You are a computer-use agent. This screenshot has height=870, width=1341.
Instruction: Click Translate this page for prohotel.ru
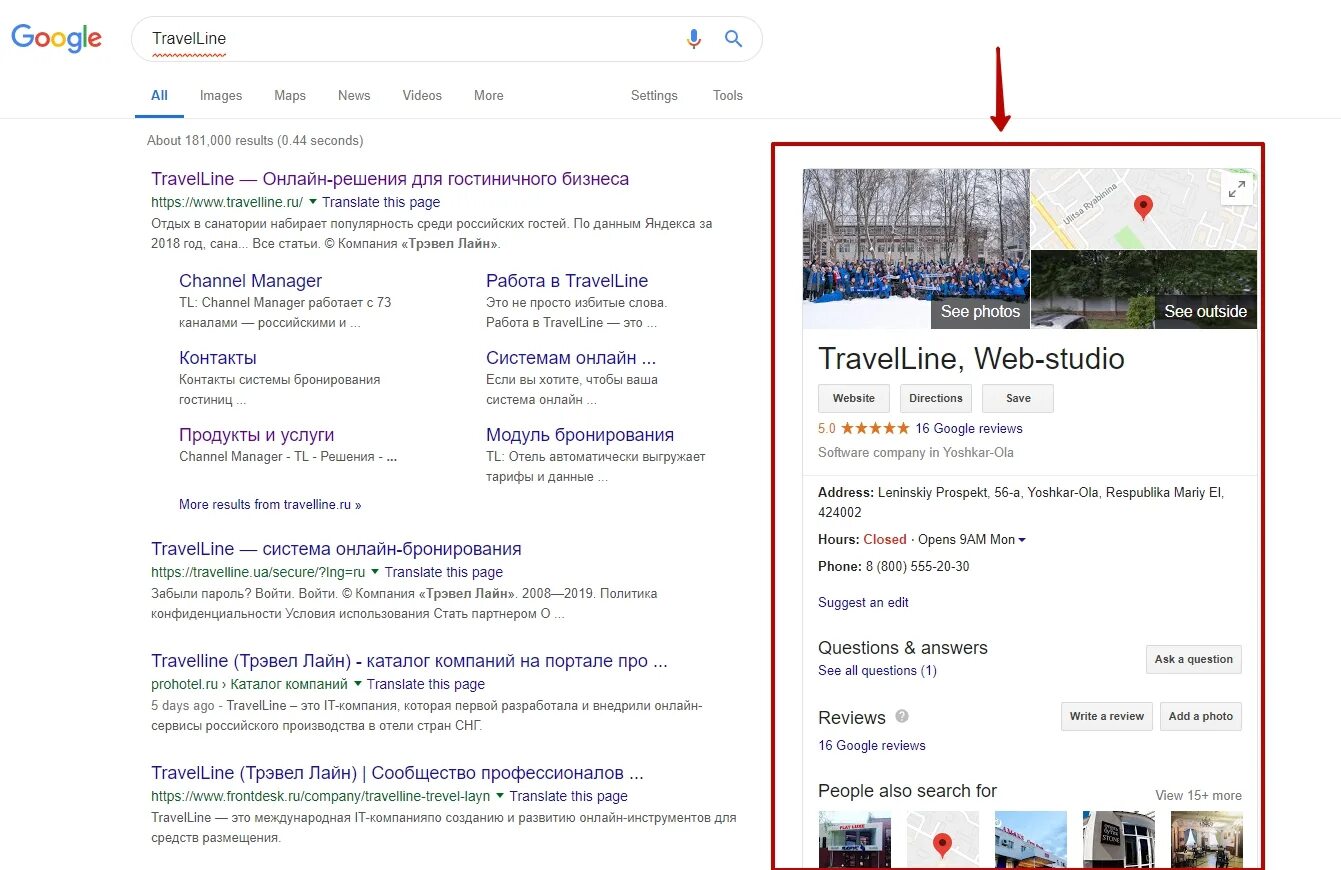pyautogui.click(x=426, y=684)
